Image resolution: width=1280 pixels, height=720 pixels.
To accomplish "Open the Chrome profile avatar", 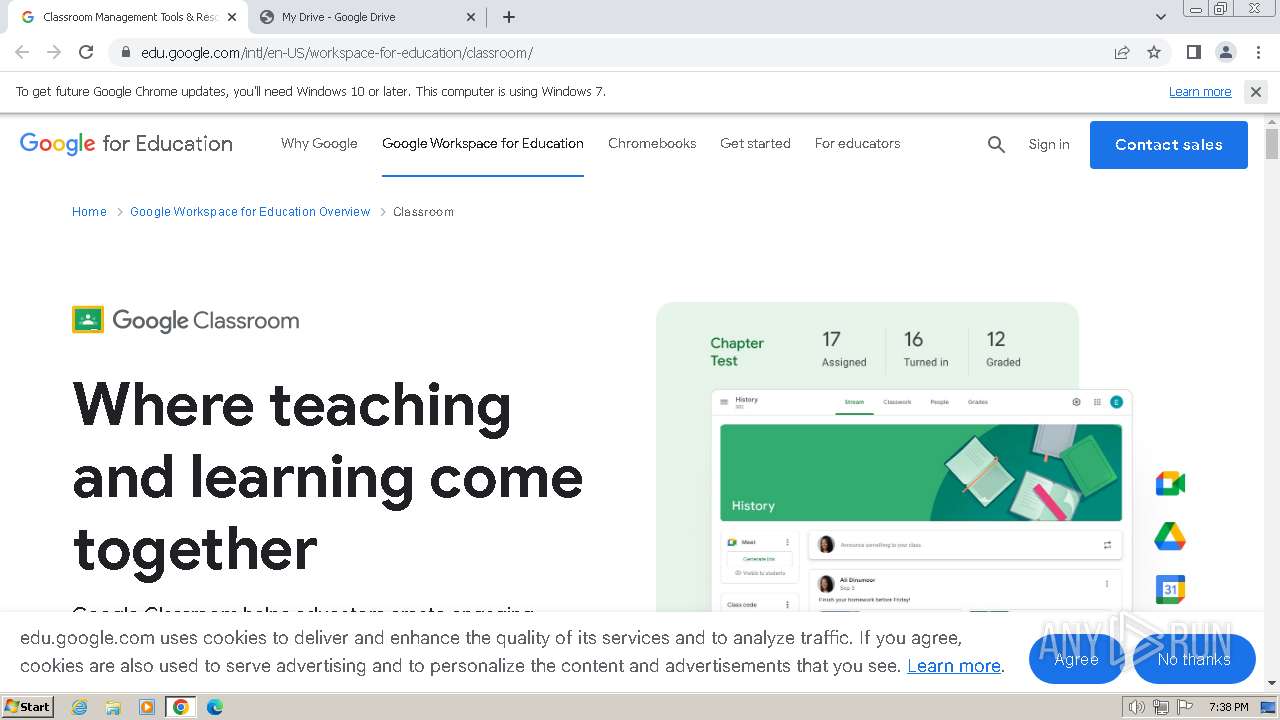I will (1225, 52).
